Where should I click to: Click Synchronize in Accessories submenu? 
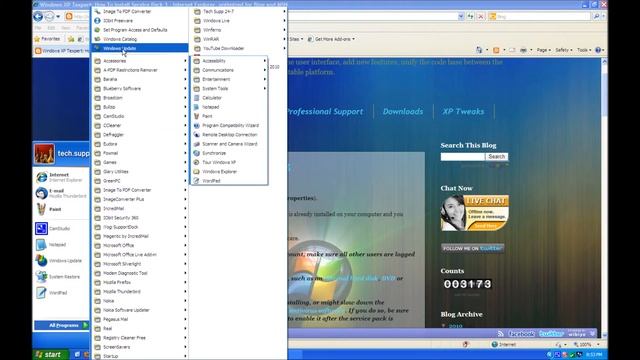point(229,153)
